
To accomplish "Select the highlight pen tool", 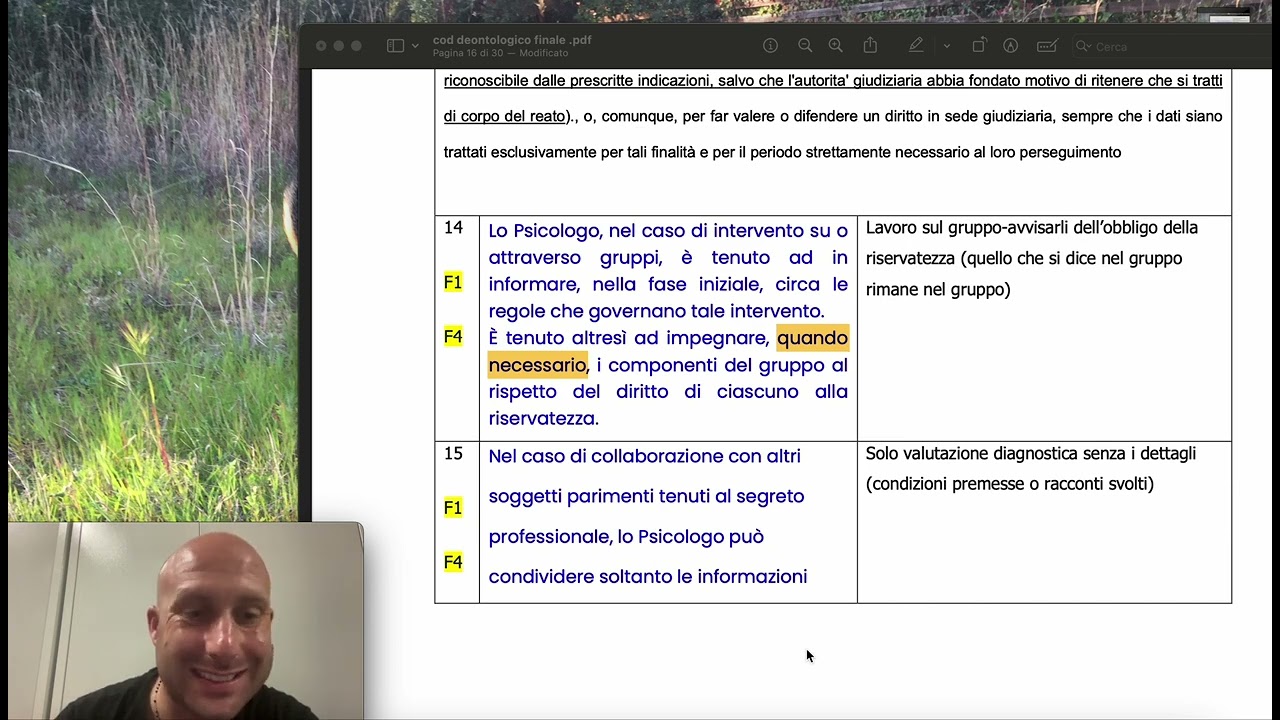I will click(x=916, y=46).
